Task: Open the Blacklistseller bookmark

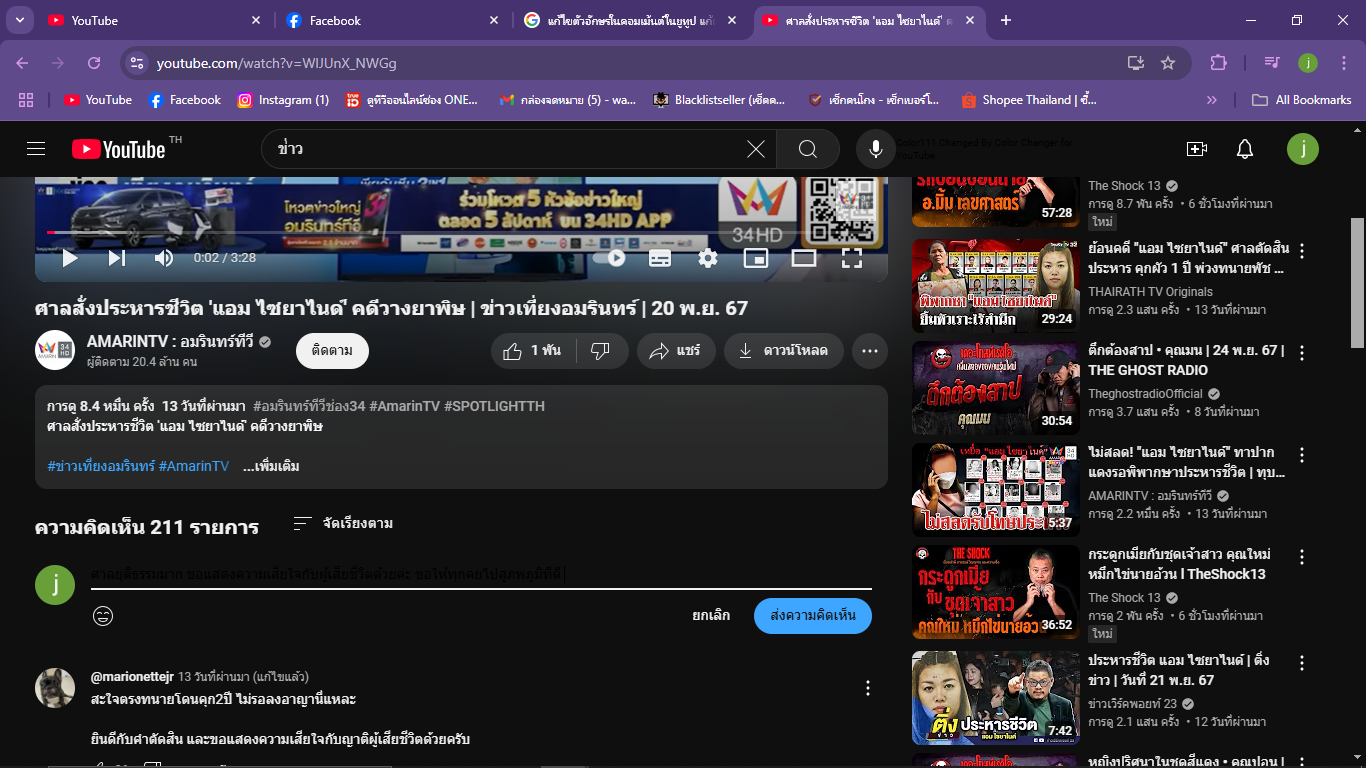Action: (719, 100)
